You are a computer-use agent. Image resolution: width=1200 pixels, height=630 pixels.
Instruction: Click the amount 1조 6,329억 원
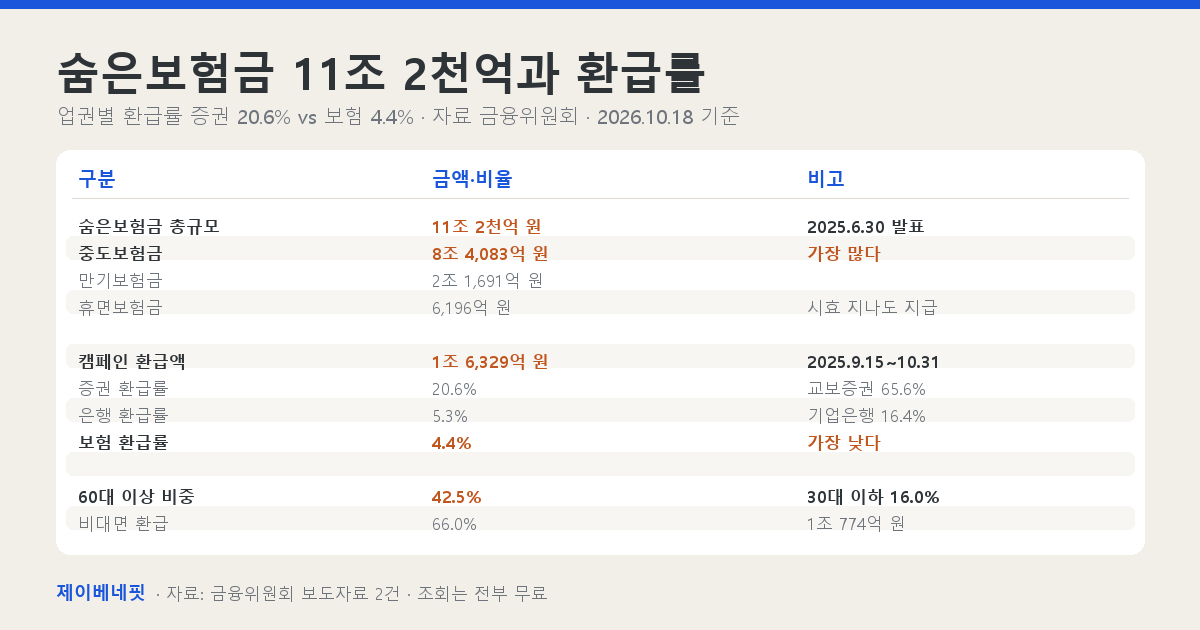(489, 361)
